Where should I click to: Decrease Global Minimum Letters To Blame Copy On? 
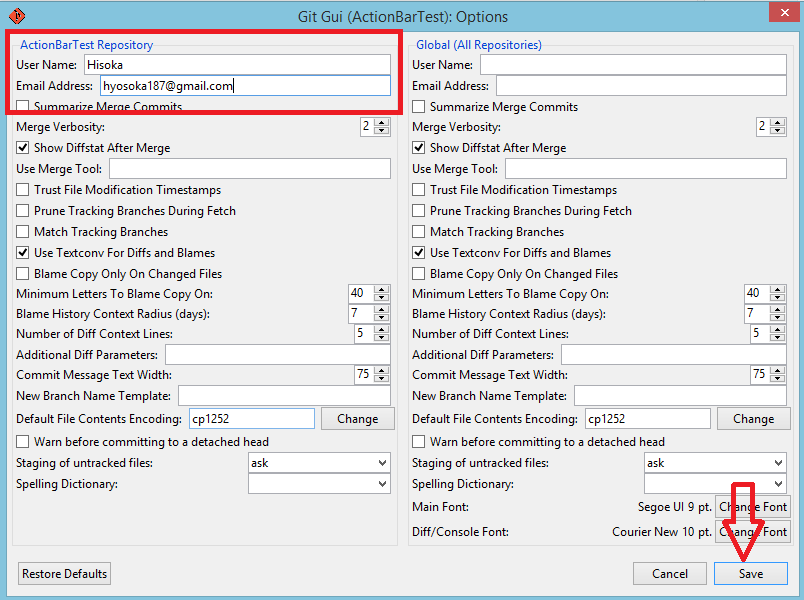778,297
